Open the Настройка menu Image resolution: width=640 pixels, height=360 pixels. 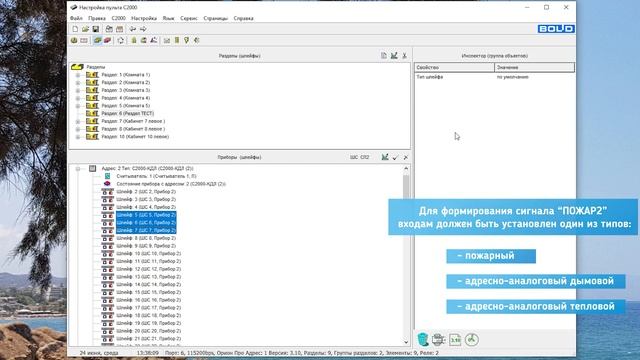(x=144, y=18)
